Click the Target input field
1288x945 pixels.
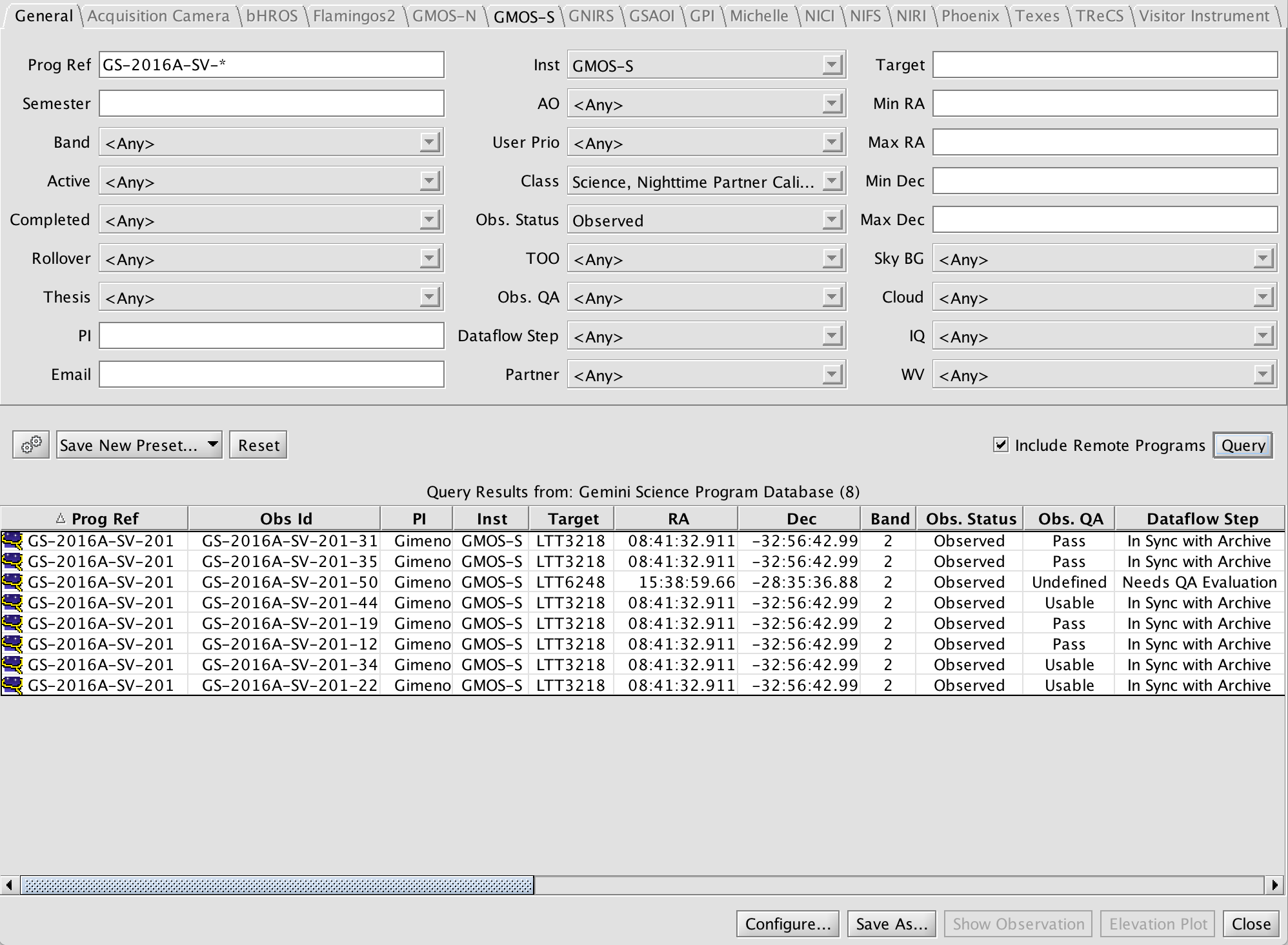coord(1105,65)
